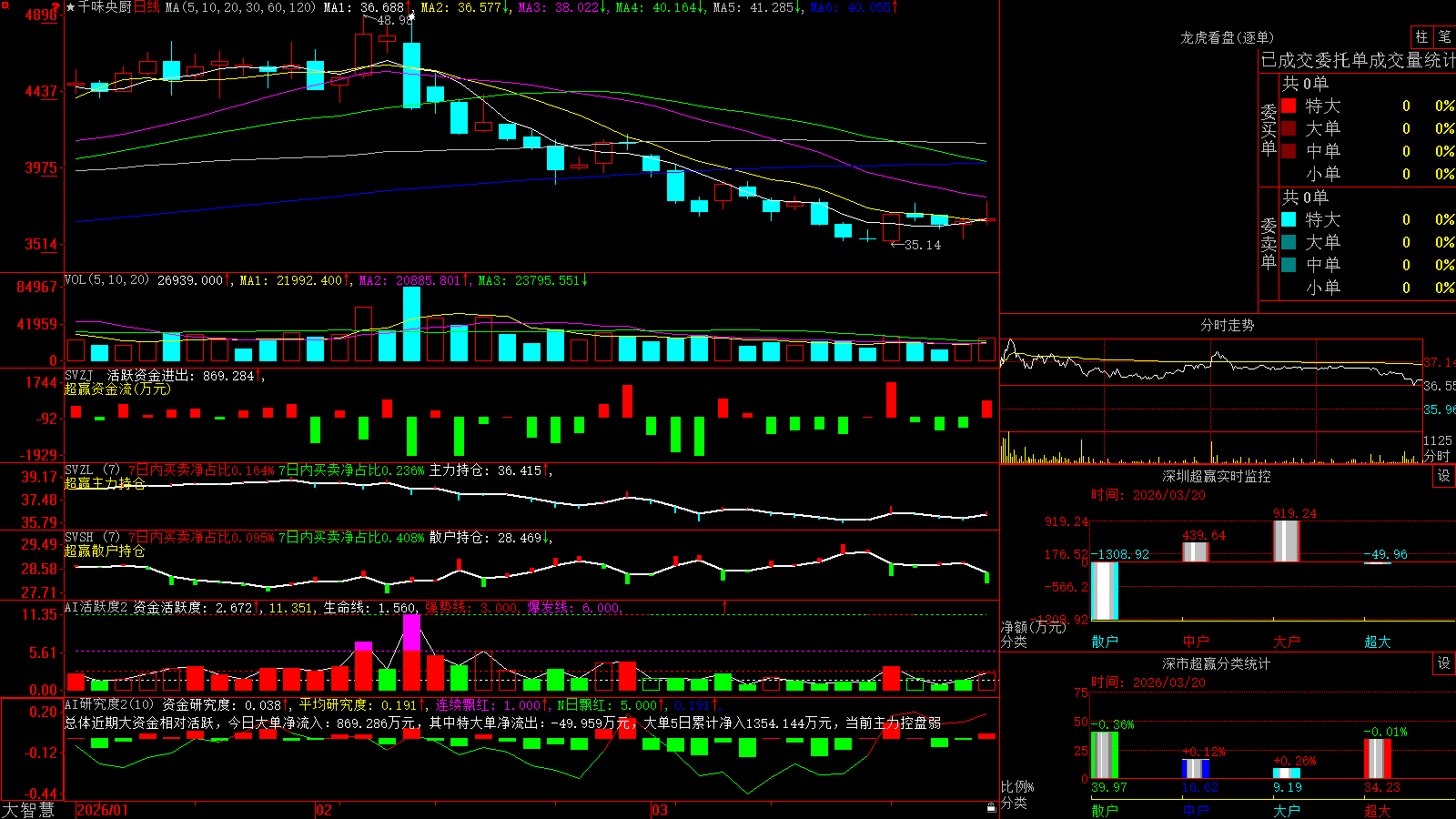Click the cyan 散户 bar showing -1308.92
The height and width of the screenshot is (819, 1456).
tap(1105, 591)
